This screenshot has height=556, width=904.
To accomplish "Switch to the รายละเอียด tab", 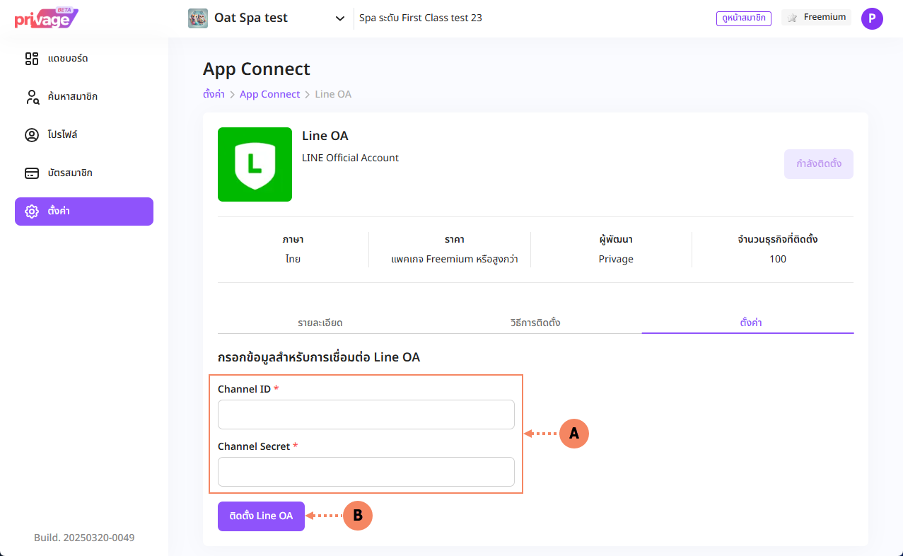I will pyautogui.click(x=320, y=323).
